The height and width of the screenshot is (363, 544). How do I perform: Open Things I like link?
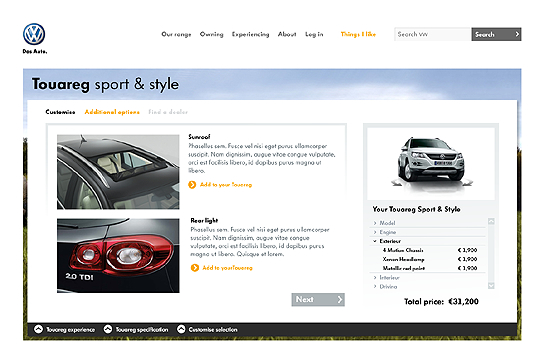358,34
